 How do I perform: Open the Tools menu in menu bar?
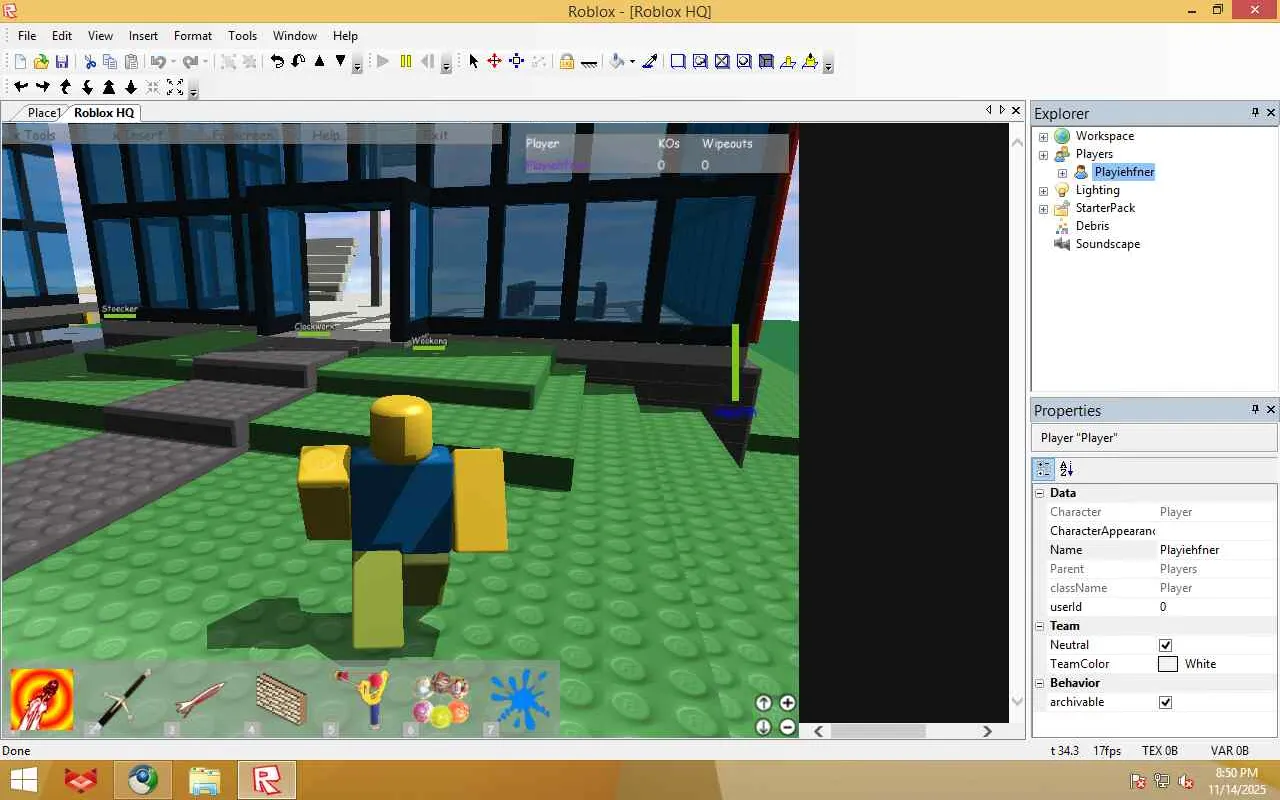click(242, 36)
